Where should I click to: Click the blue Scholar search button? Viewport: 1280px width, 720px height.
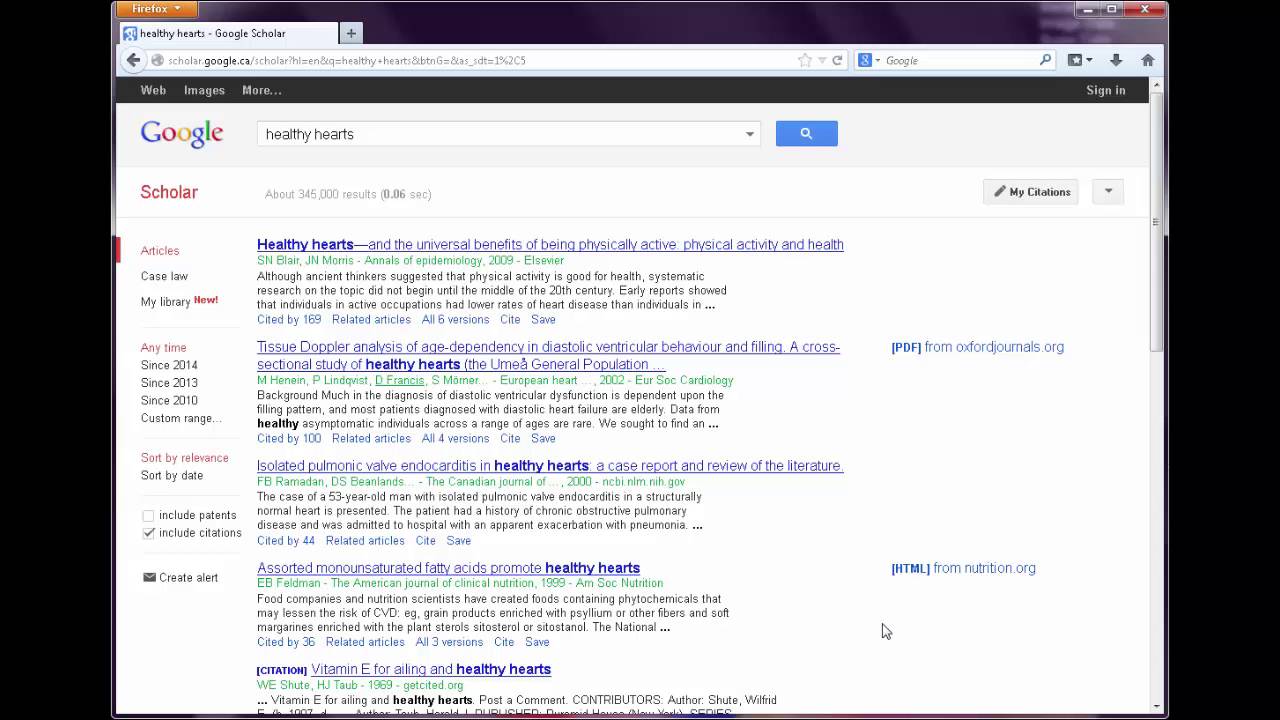(x=806, y=133)
